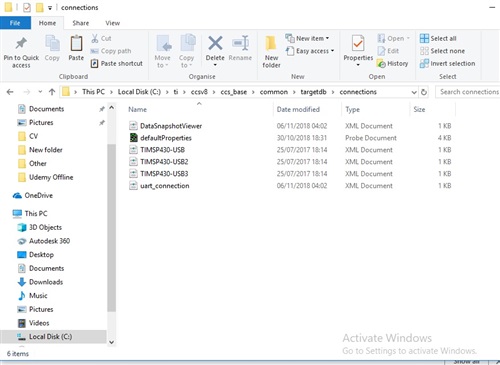Screen dimensions: 500x365
Task: Click the Delete X icon
Action: (x=215, y=43)
